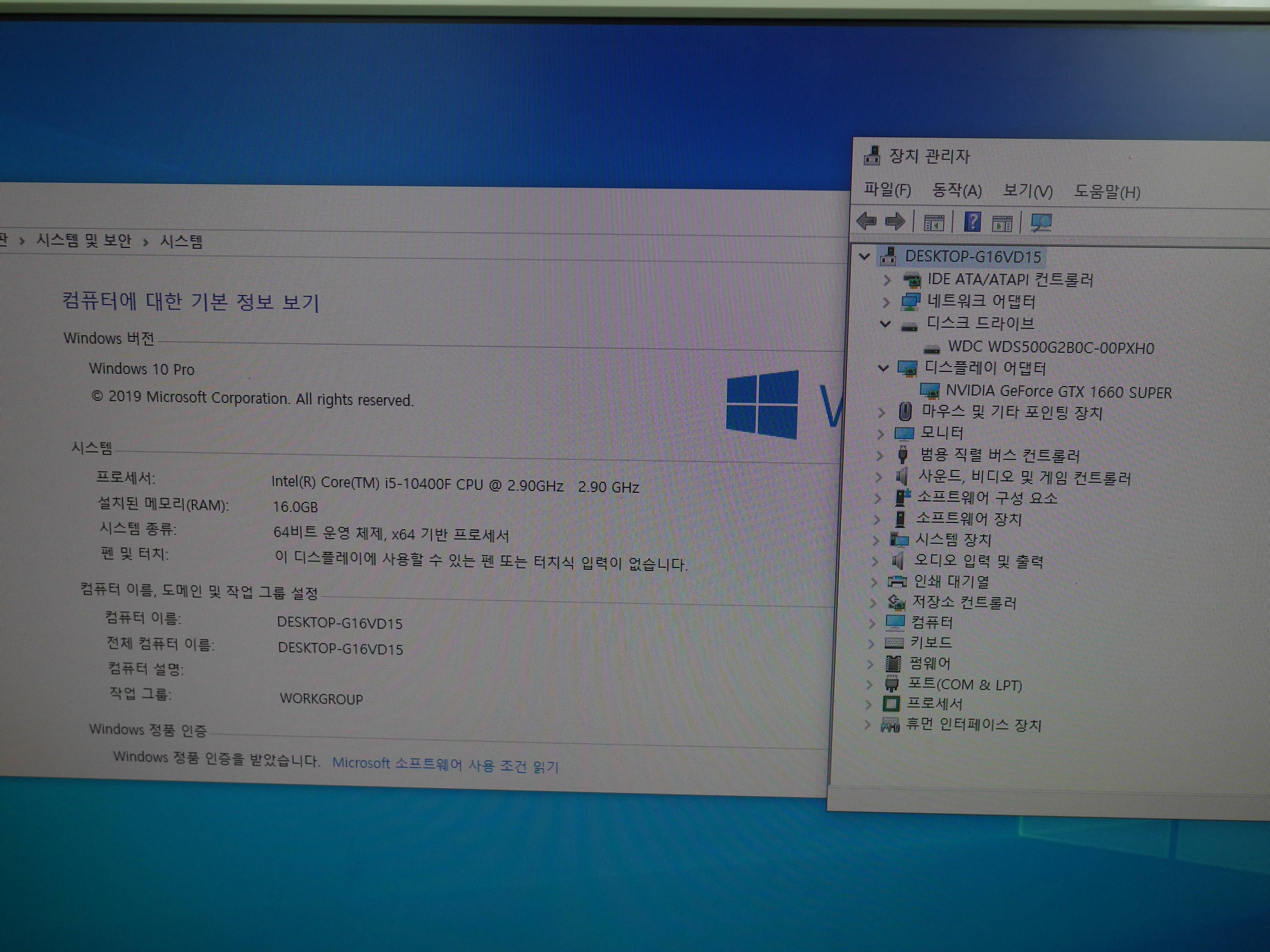Open the 보기(V) menu
1270x952 pixels.
(x=1027, y=191)
